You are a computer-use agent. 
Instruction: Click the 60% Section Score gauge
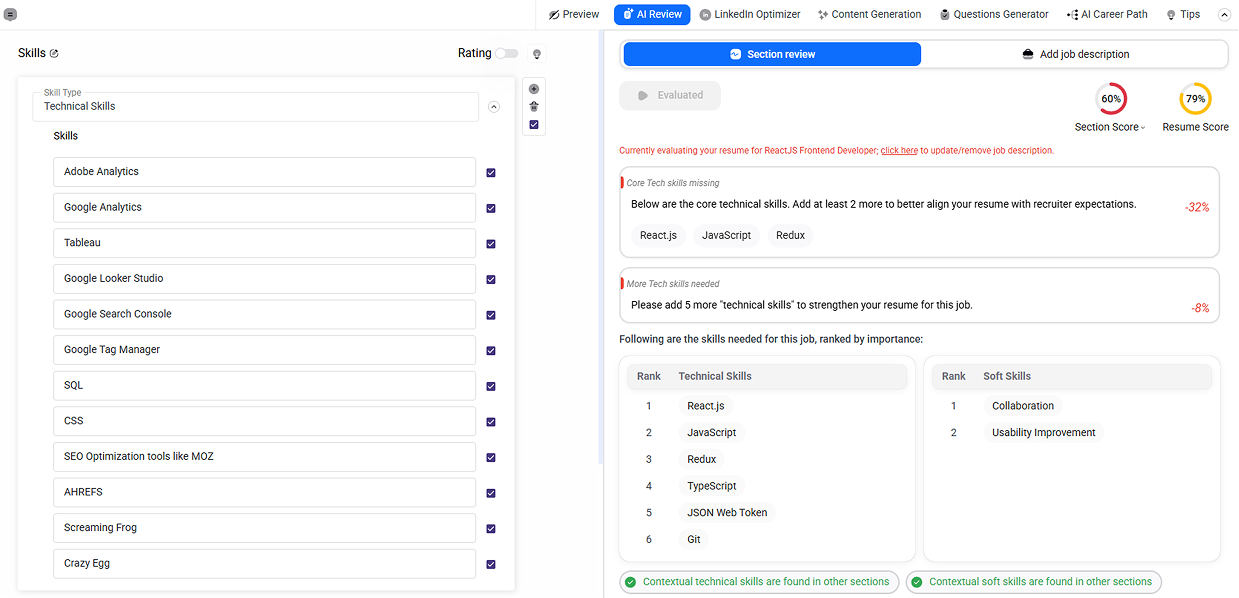(1110, 99)
